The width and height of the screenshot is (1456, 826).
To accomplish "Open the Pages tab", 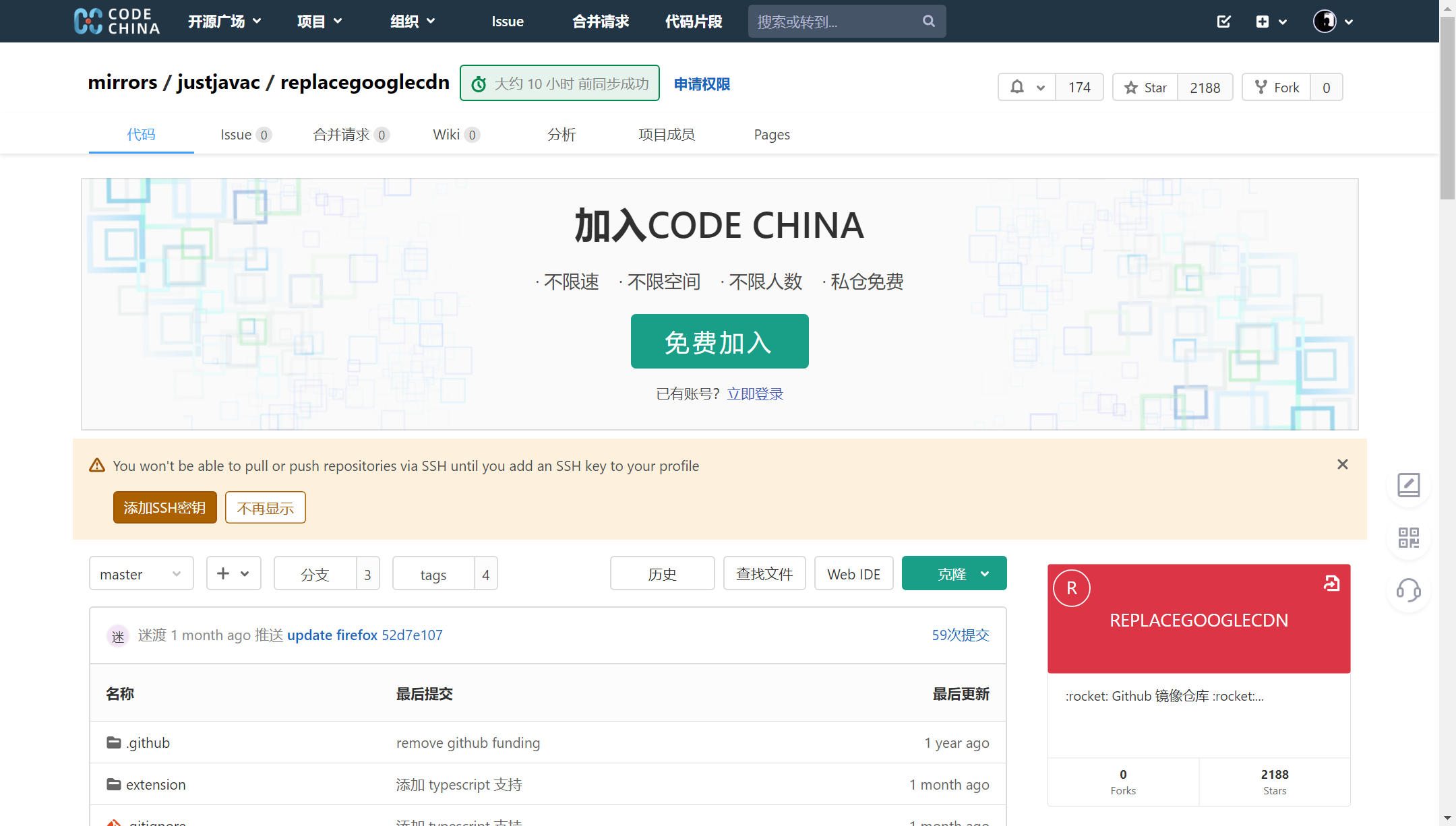I will pyautogui.click(x=772, y=134).
